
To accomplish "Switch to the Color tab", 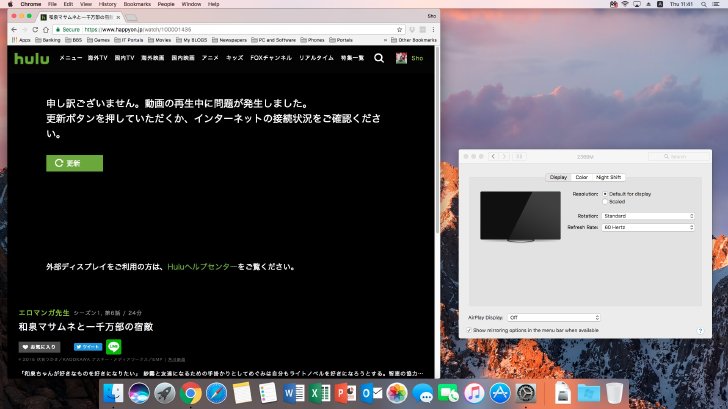I will tap(581, 177).
